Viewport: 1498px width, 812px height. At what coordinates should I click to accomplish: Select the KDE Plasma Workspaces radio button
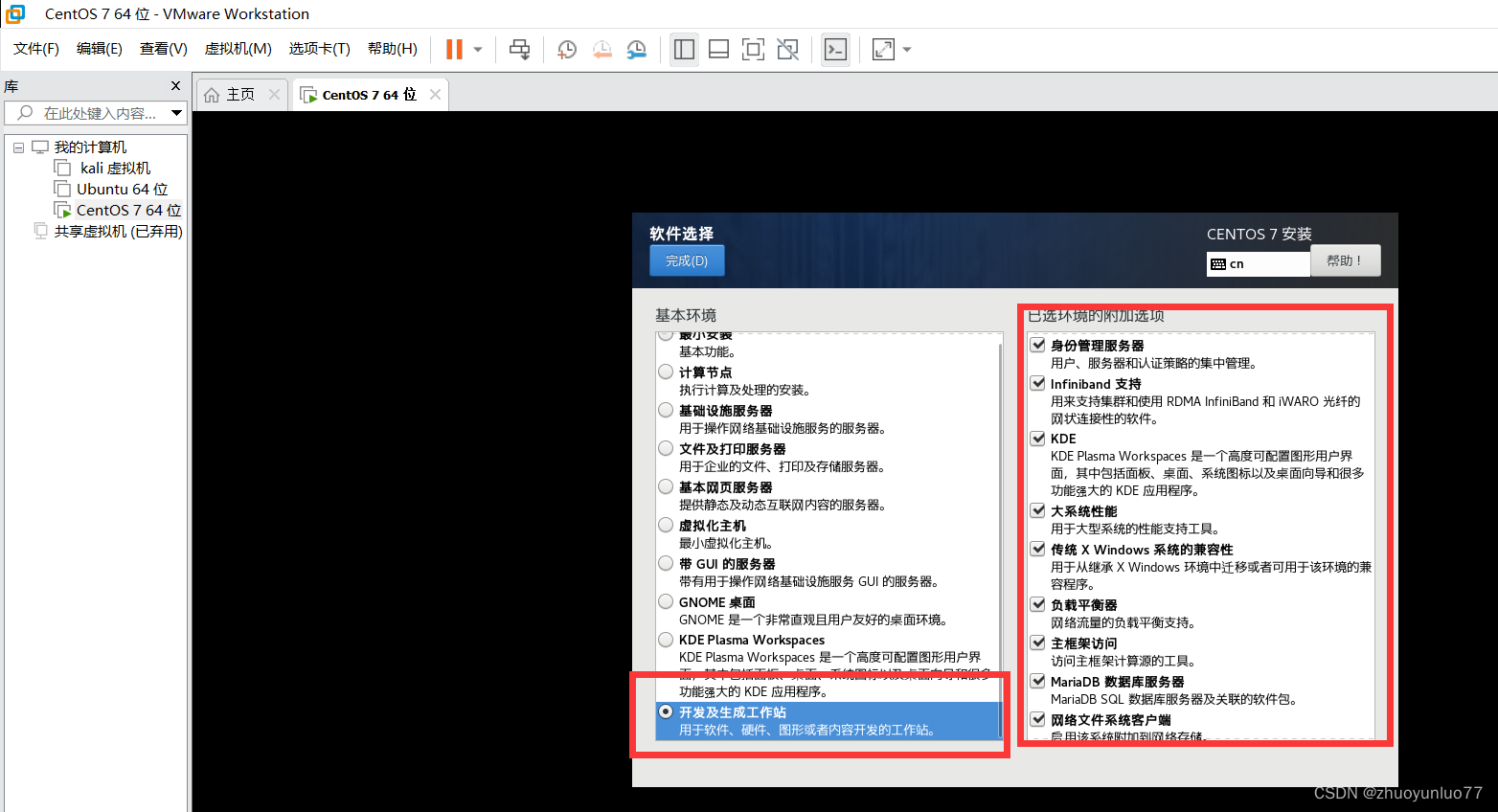coord(666,639)
